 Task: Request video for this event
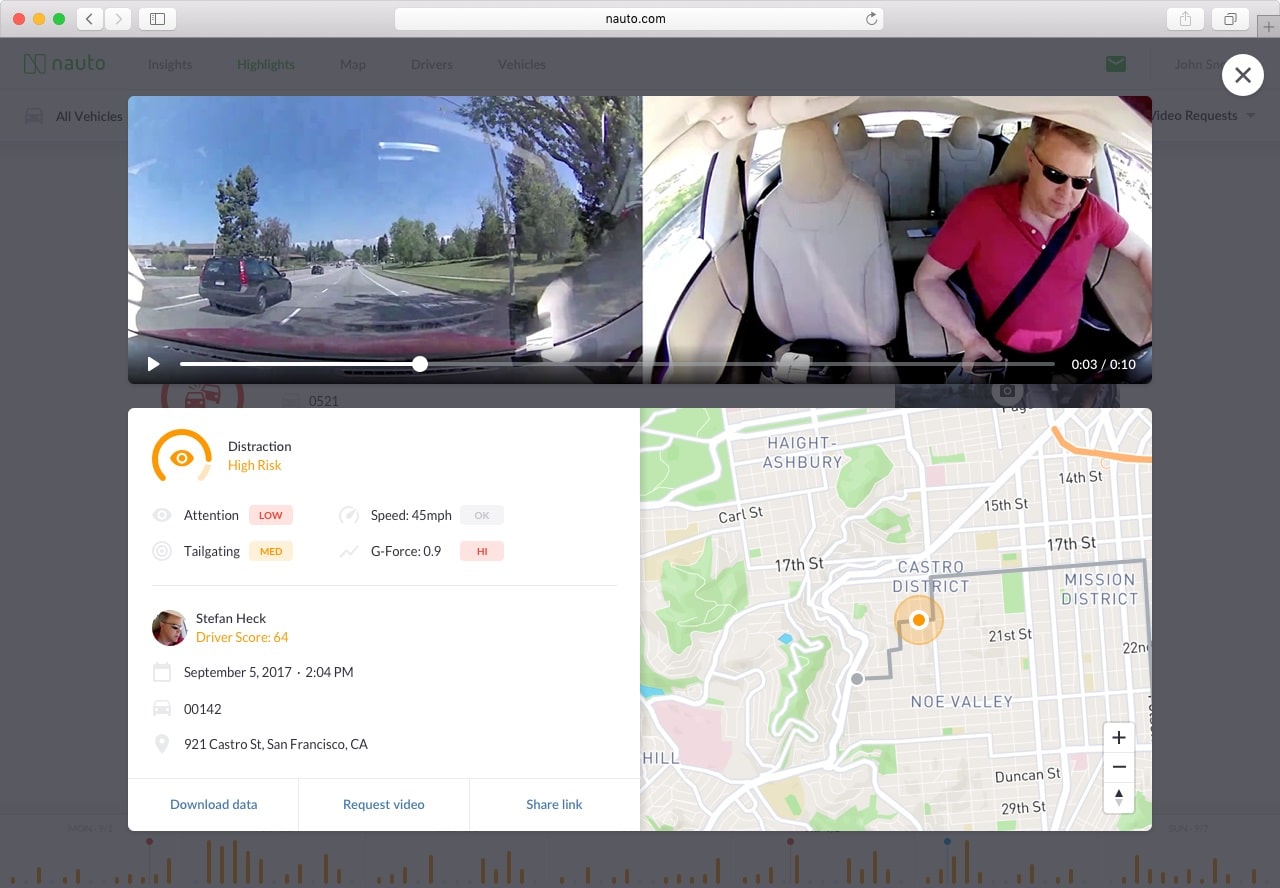383,804
